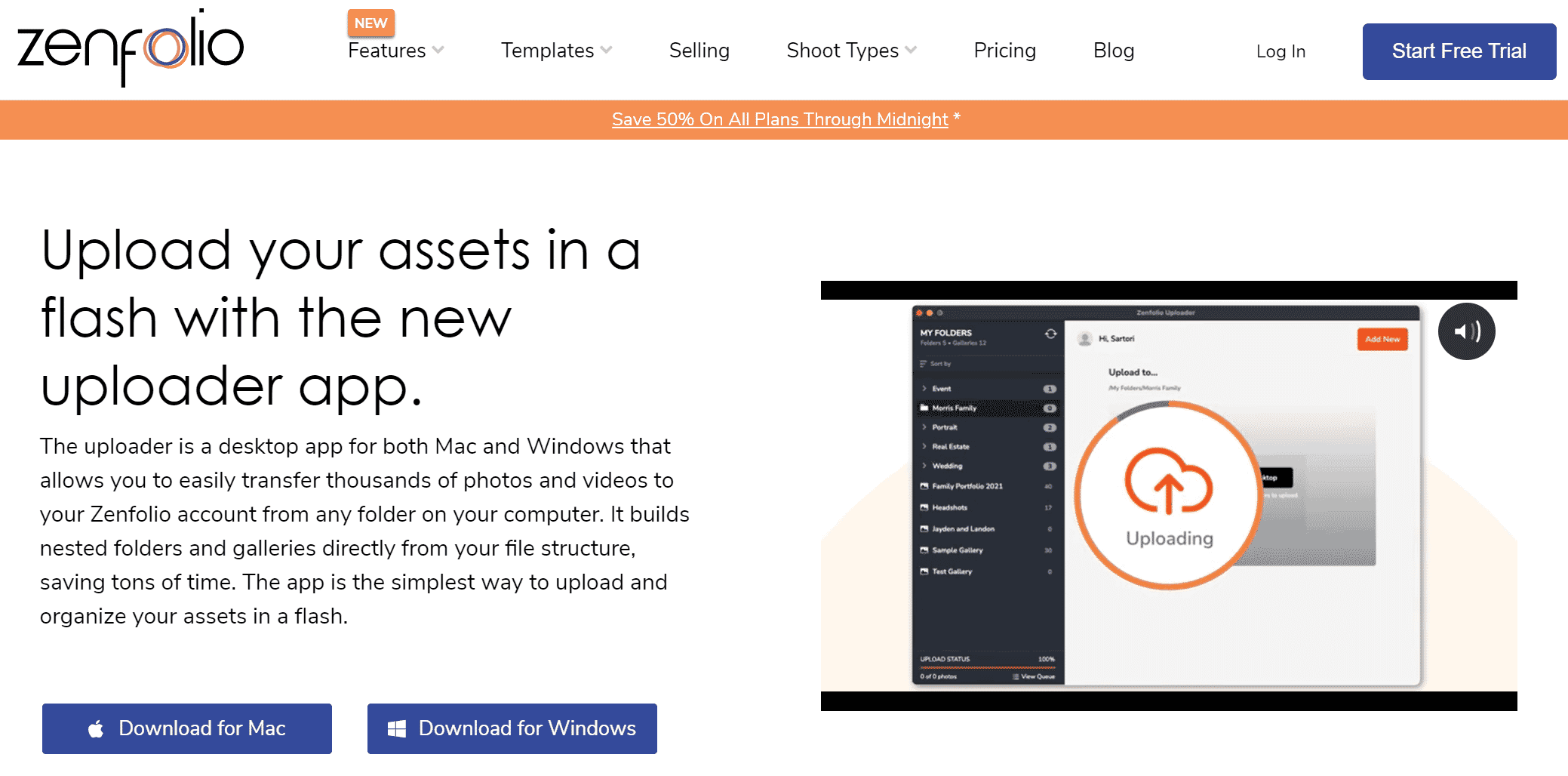This screenshot has height=776, width=1568.
Task: Click the upload status progress bar
Action: click(987, 667)
